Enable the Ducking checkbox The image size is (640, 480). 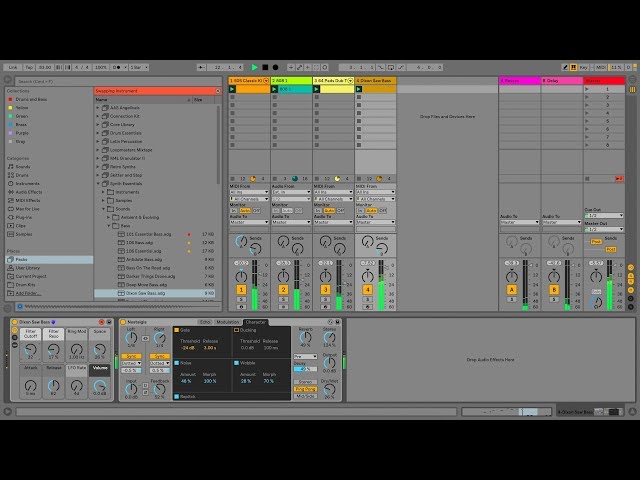tap(236, 330)
